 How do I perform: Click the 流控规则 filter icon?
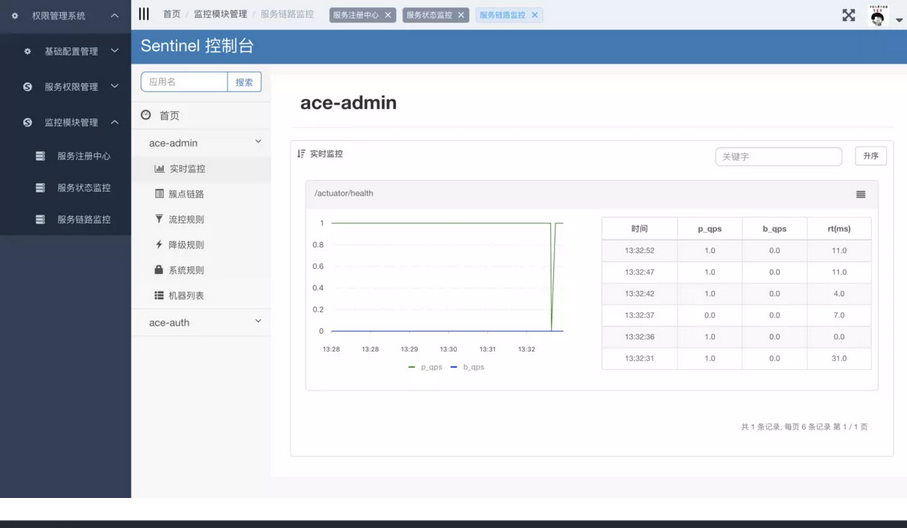click(x=159, y=219)
